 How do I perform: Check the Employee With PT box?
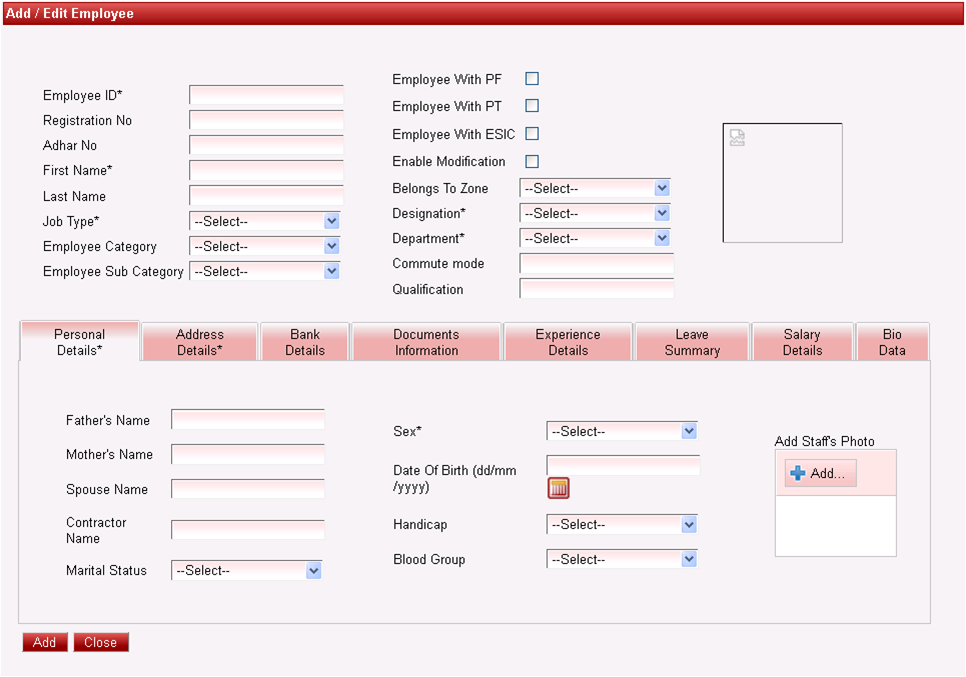(532, 106)
